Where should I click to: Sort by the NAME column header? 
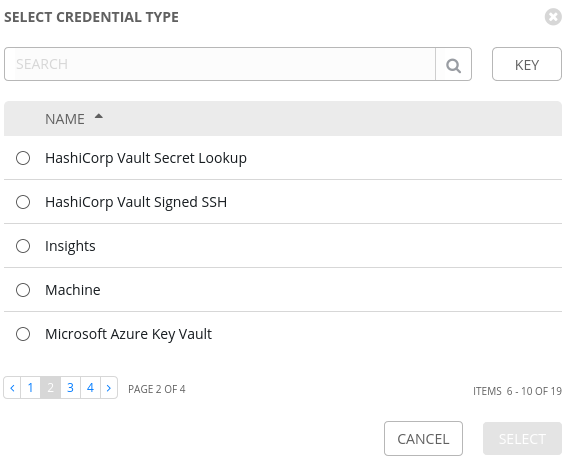coord(65,119)
